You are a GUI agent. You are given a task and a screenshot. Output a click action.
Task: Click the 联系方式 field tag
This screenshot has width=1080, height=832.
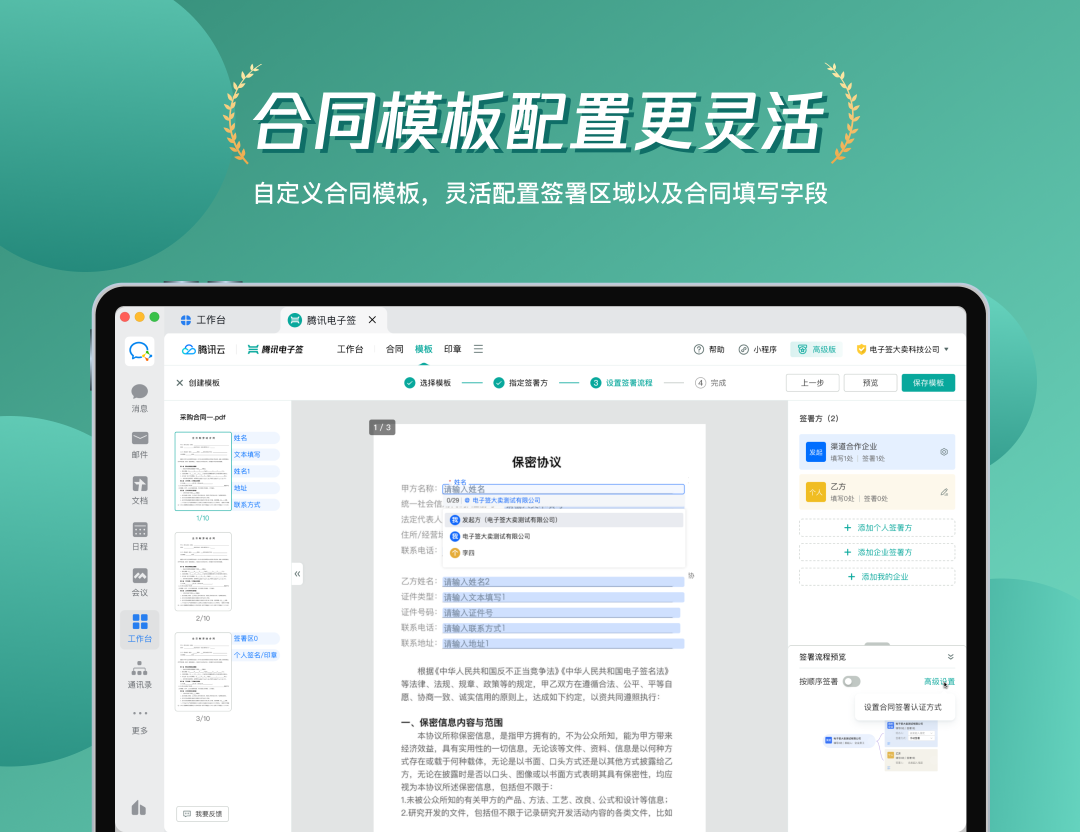pyautogui.click(x=256, y=505)
